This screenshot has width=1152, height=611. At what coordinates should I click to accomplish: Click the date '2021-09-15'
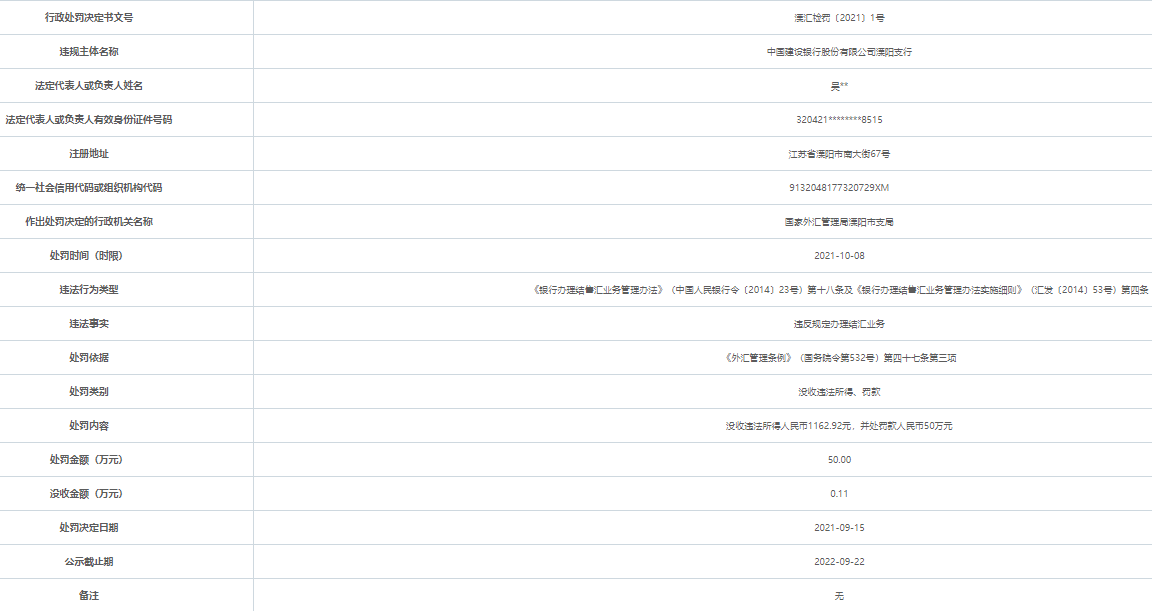(839, 527)
